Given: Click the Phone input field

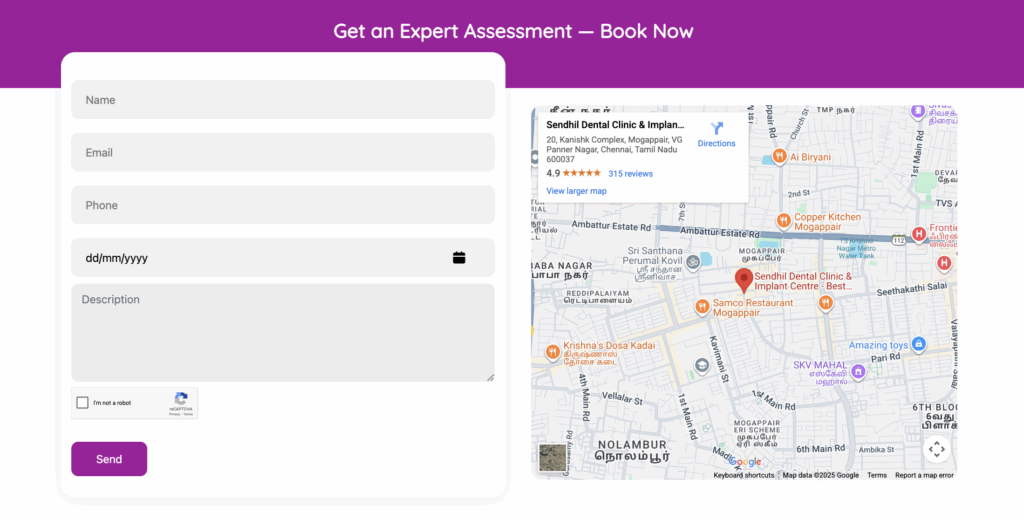Looking at the screenshot, I should click(x=282, y=205).
